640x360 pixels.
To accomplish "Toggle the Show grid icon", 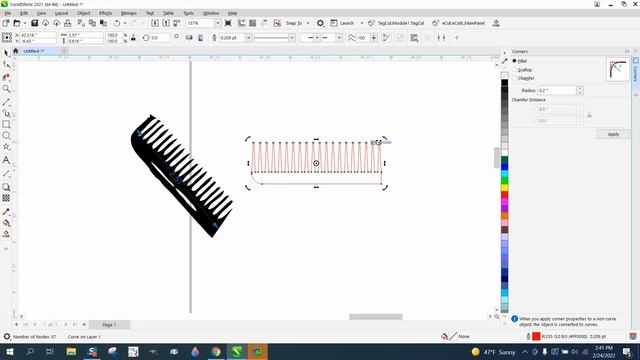I will click(x=253, y=23).
